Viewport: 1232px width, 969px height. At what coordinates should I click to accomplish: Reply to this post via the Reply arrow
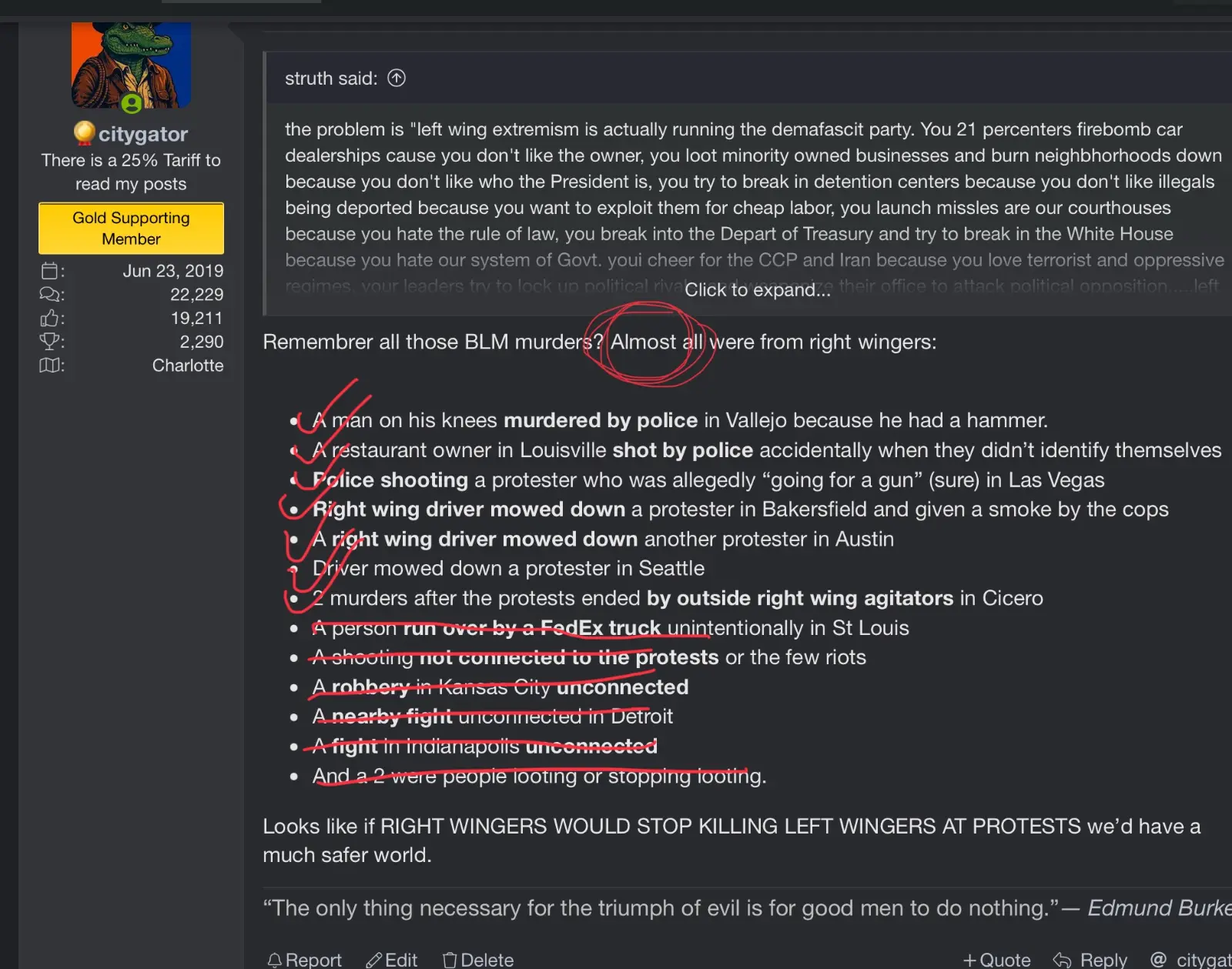pyautogui.click(x=1090, y=960)
